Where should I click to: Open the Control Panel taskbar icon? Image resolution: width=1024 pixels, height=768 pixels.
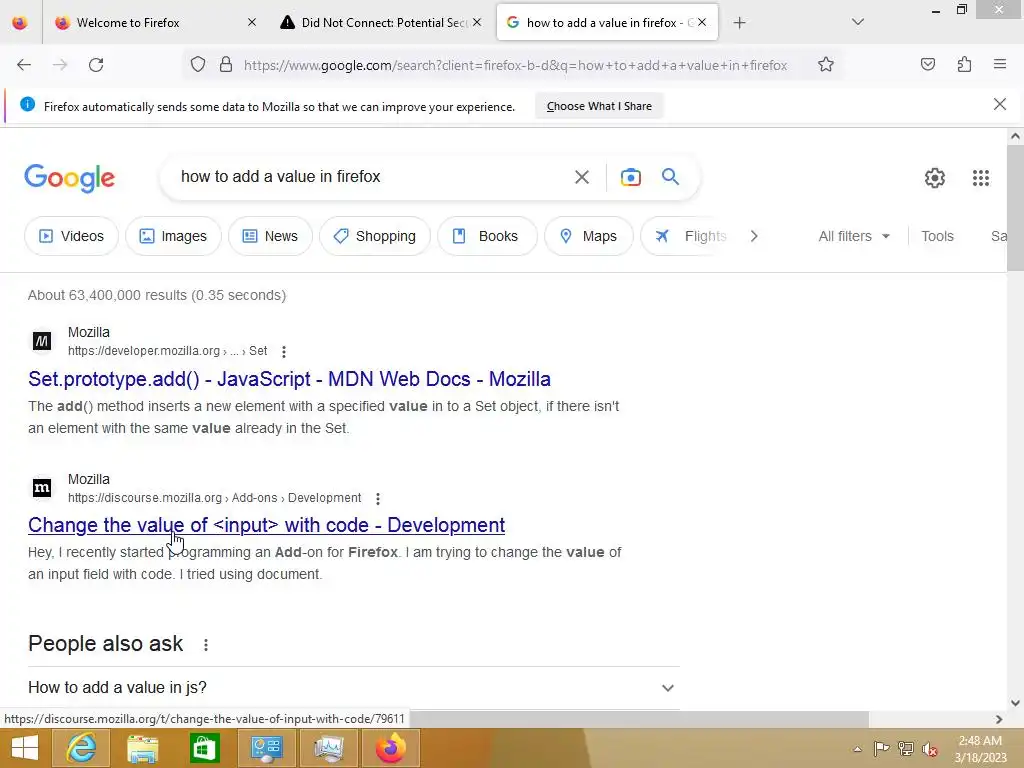coord(266,748)
